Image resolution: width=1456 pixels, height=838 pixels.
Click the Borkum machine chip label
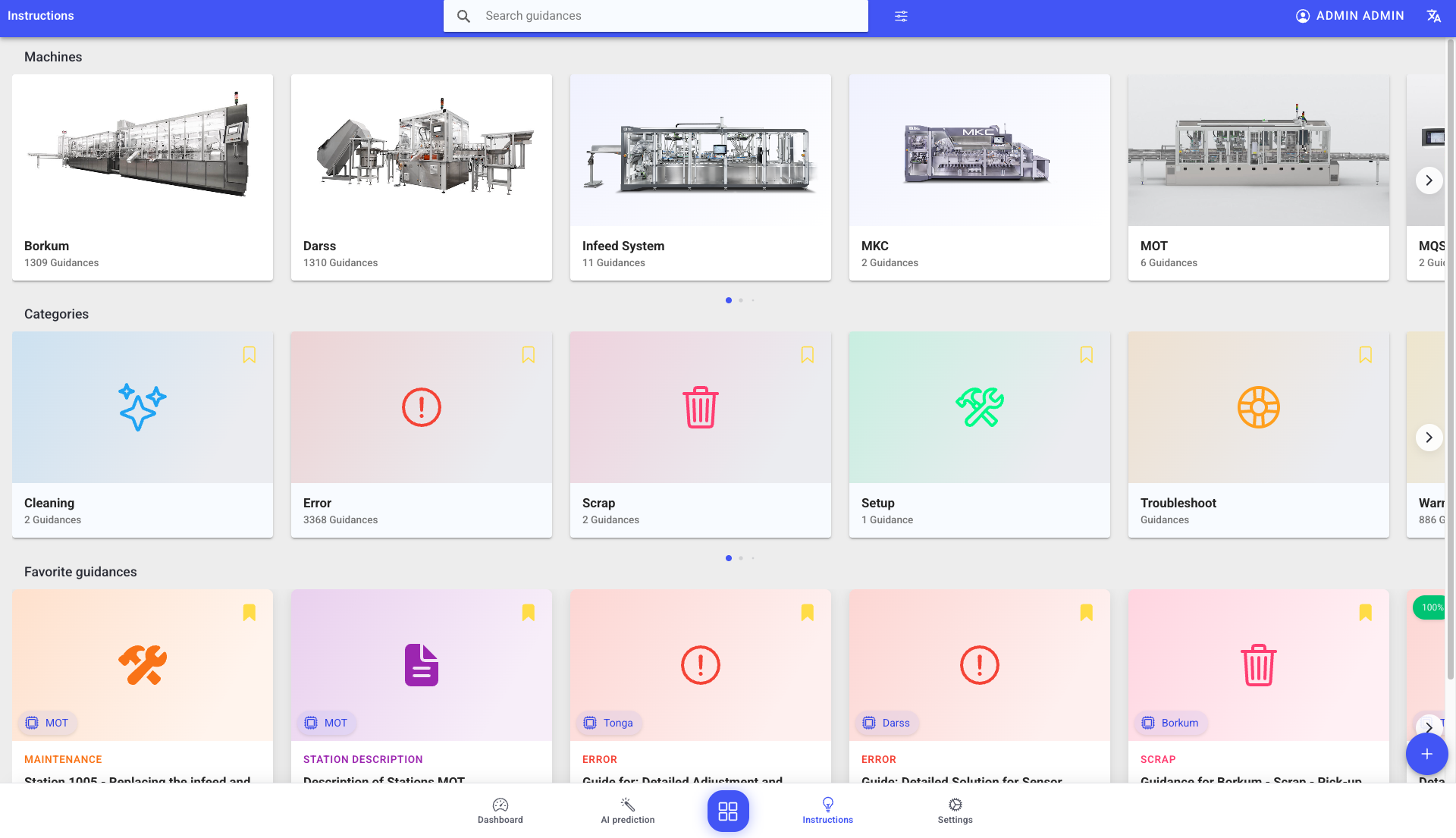pyautogui.click(x=1171, y=723)
